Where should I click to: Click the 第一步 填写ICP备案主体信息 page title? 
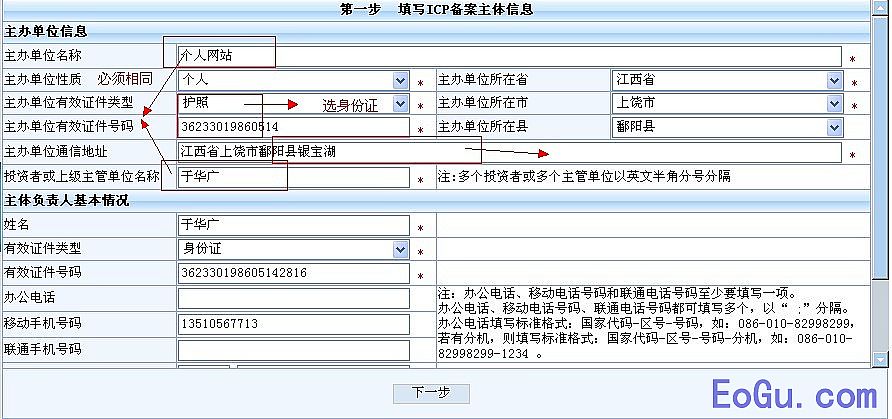(x=436, y=9)
